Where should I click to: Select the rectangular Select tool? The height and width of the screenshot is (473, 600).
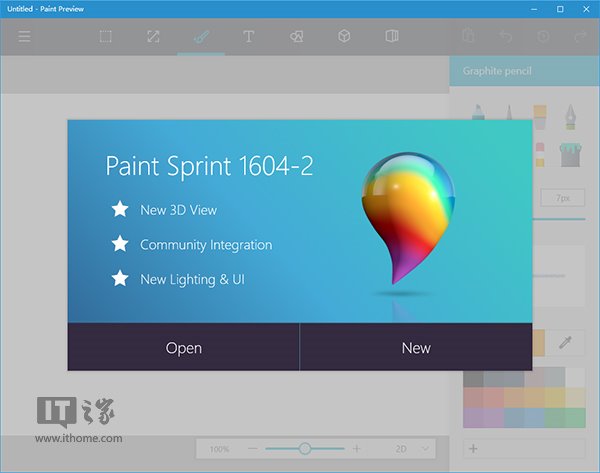tap(106, 37)
